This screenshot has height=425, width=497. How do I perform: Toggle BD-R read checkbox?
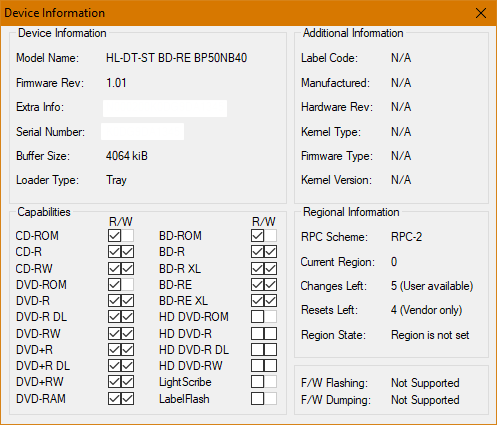tap(257, 252)
